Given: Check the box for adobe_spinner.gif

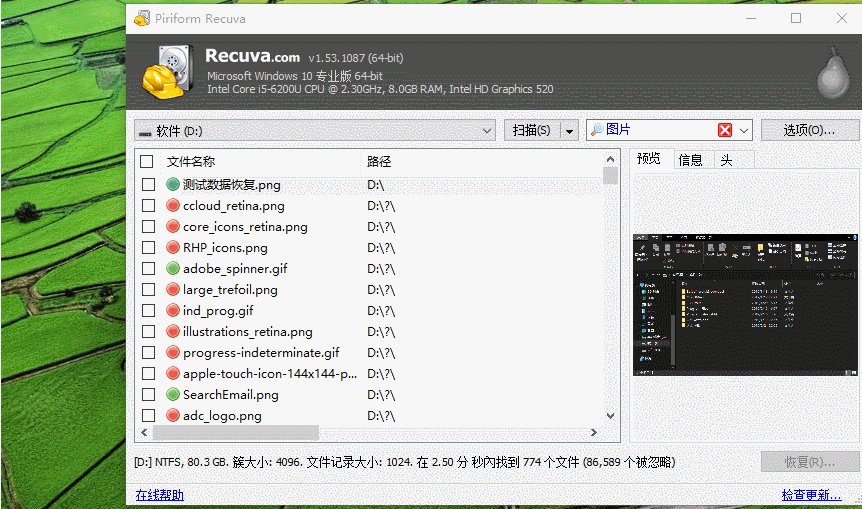Looking at the screenshot, I should click(148, 268).
